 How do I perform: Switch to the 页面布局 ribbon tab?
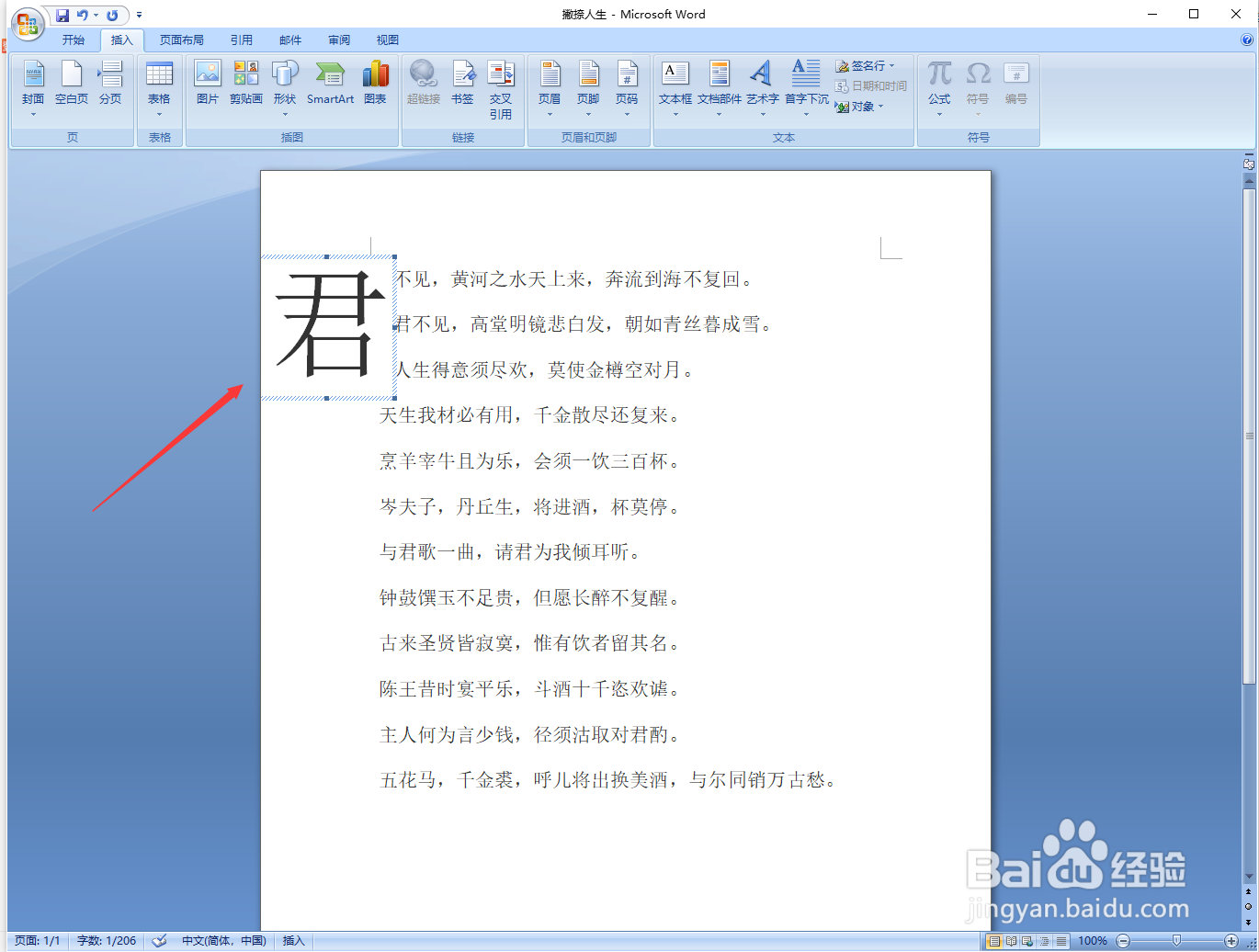pos(181,40)
